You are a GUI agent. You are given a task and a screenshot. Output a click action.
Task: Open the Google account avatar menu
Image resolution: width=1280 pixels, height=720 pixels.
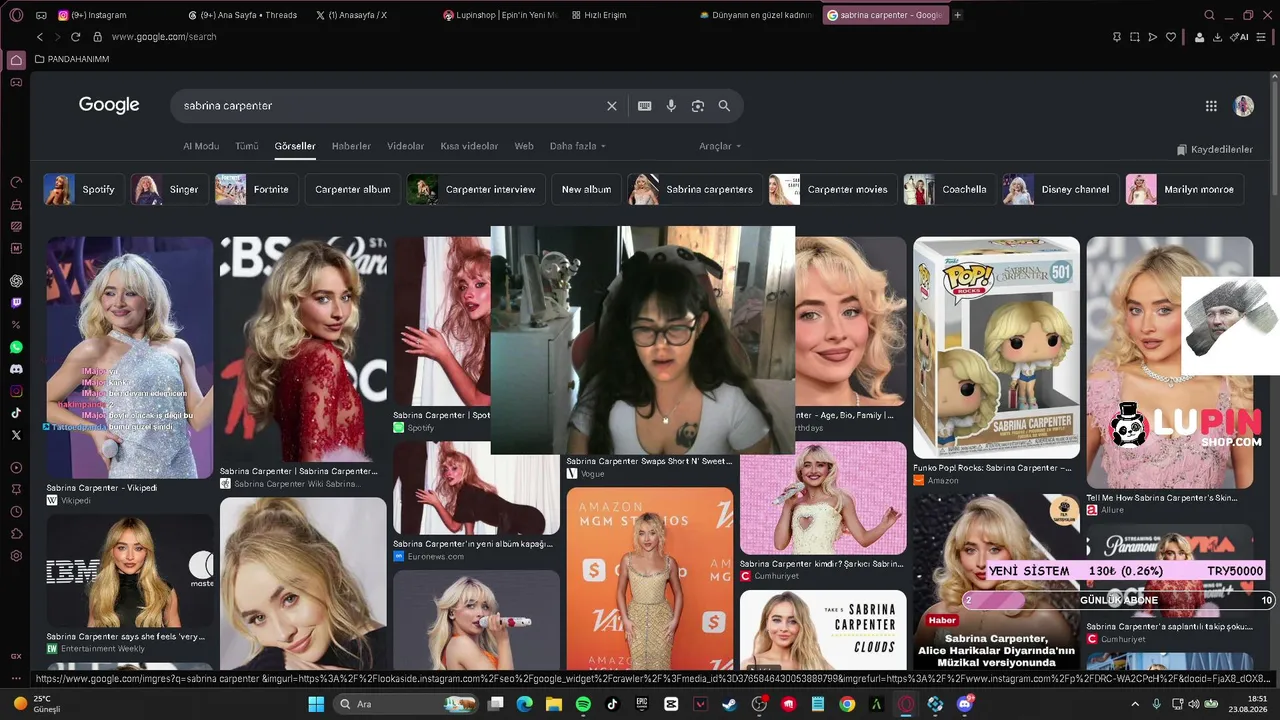click(1244, 106)
